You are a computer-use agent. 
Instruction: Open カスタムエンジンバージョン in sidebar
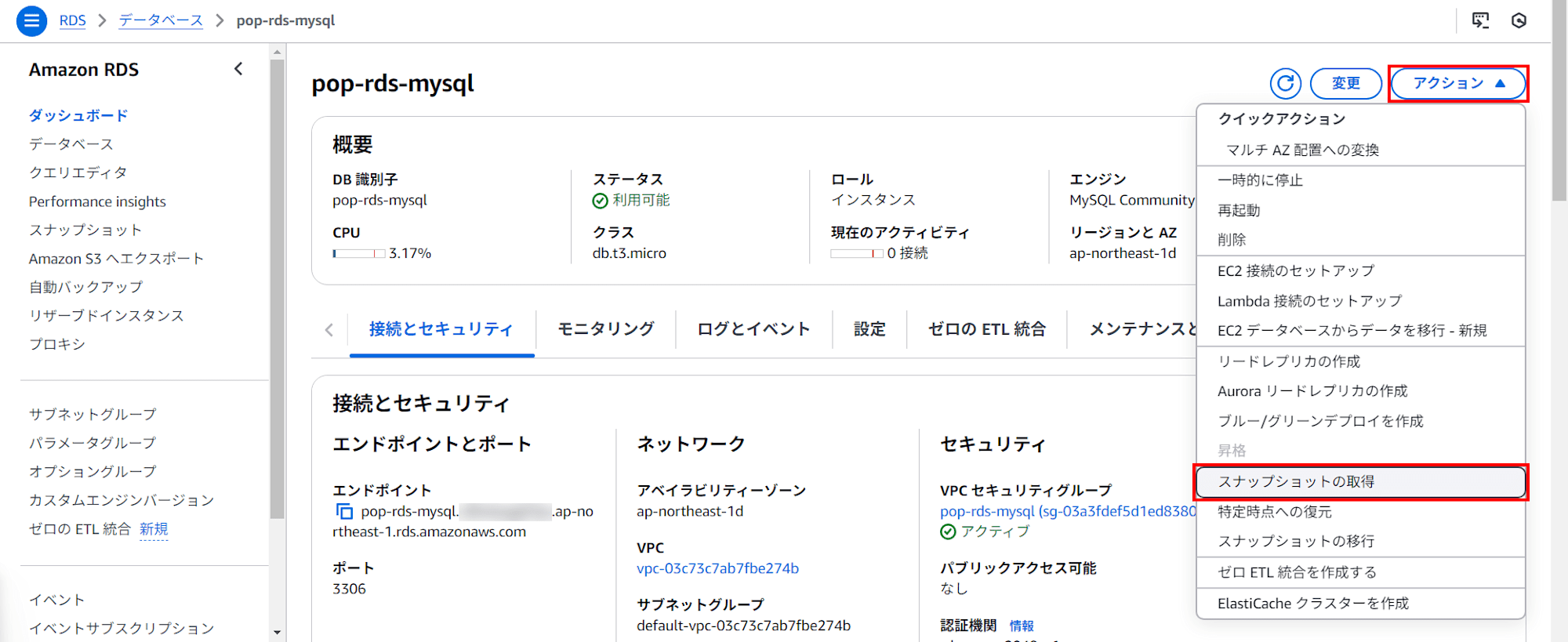pos(122,500)
